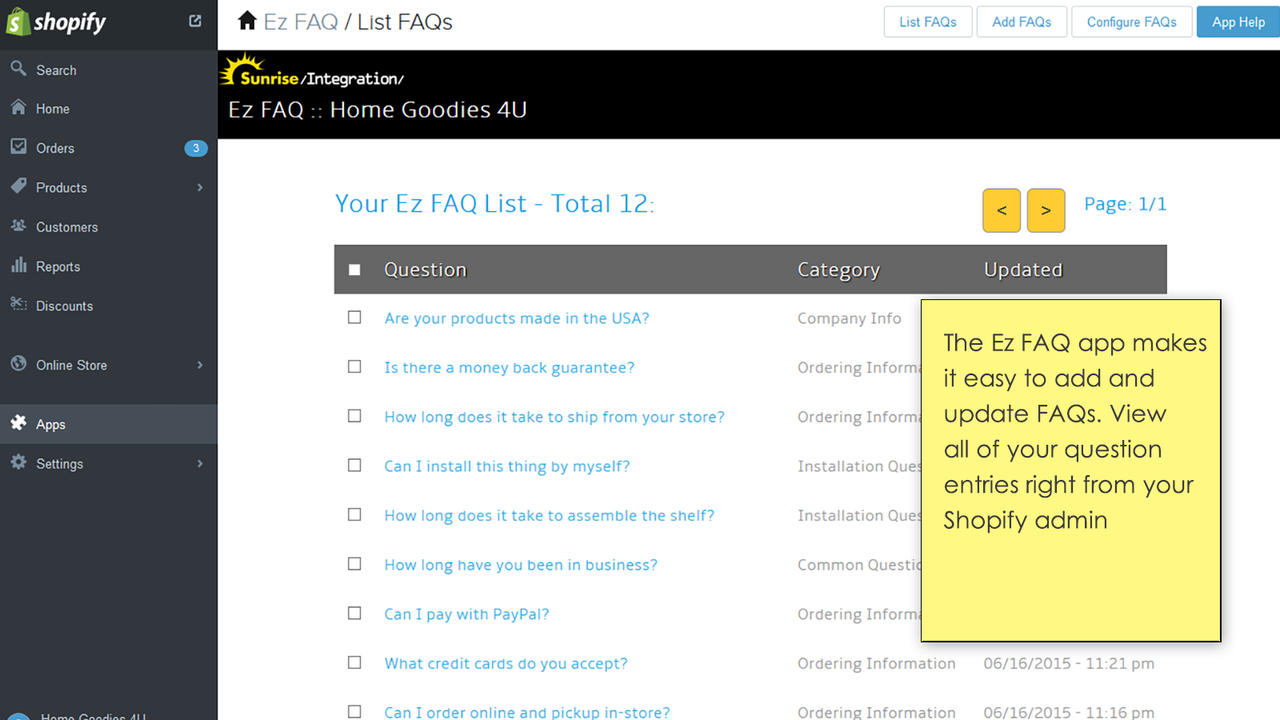The width and height of the screenshot is (1280, 720).
Task: Select the Apps puzzle-piece icon
Action: [18, 423]
